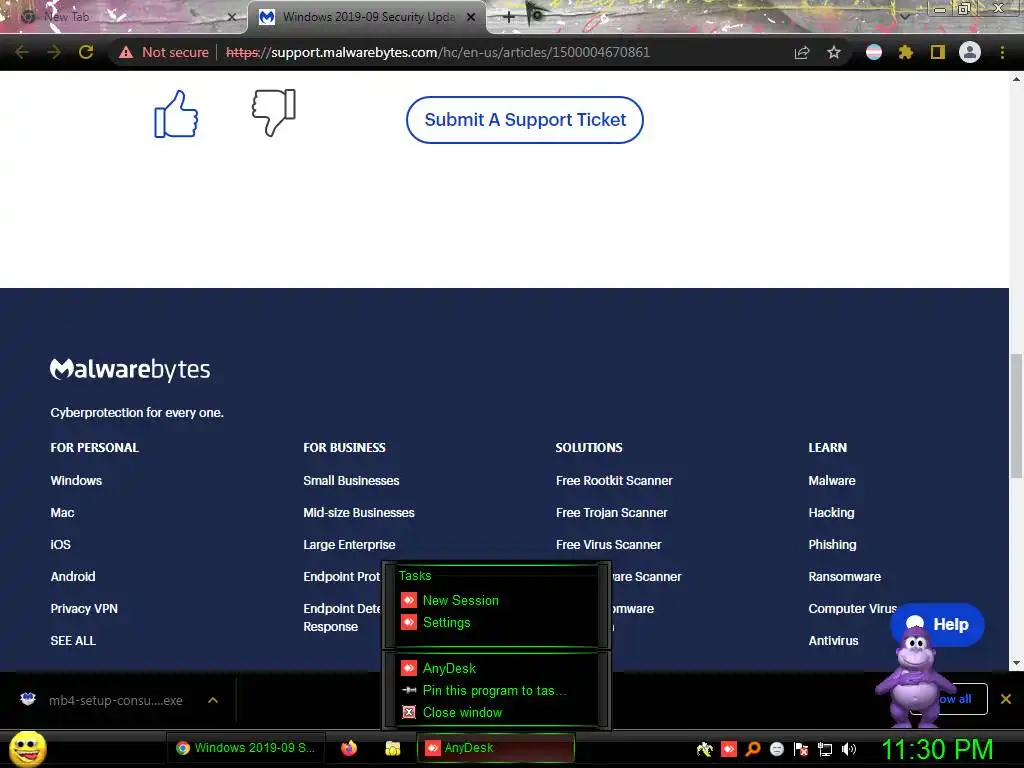Click the thumbs down icon
The image size is (1024, 768).
pos(274,112)
